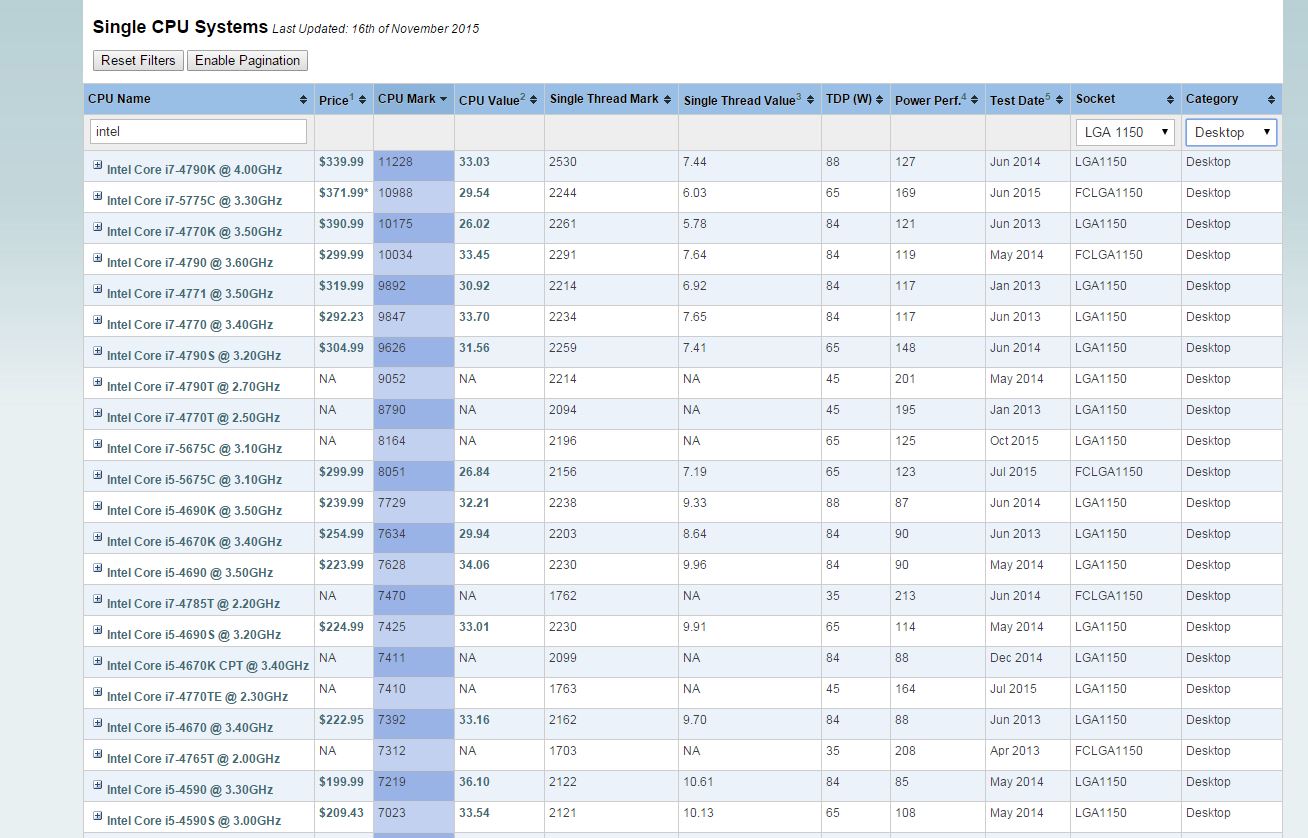Open the Intel Core i7-5775C @ 3.30GHz link

[x=194, y=201]
